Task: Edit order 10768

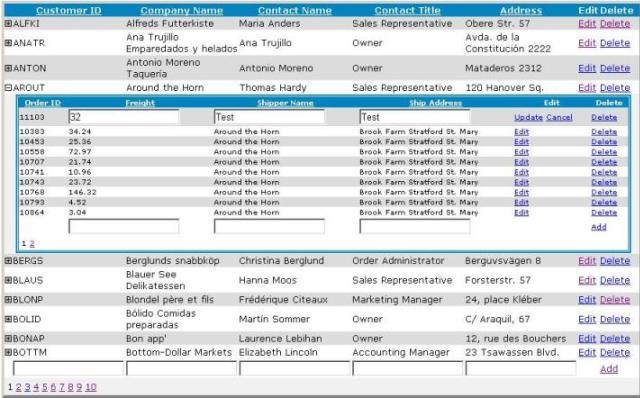Action: click(521, 192)
